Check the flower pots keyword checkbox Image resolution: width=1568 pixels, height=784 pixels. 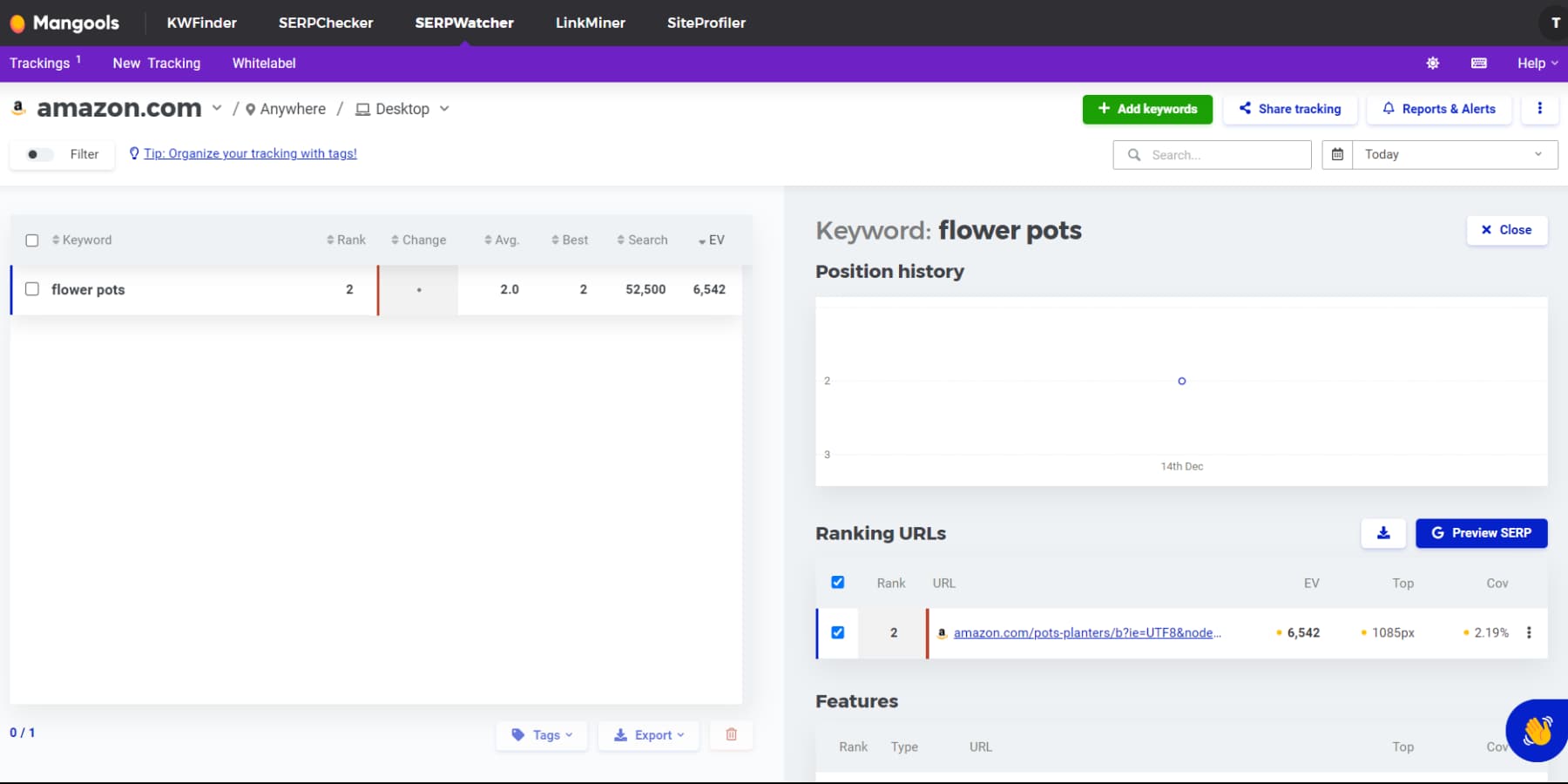(x=32, y=289)
